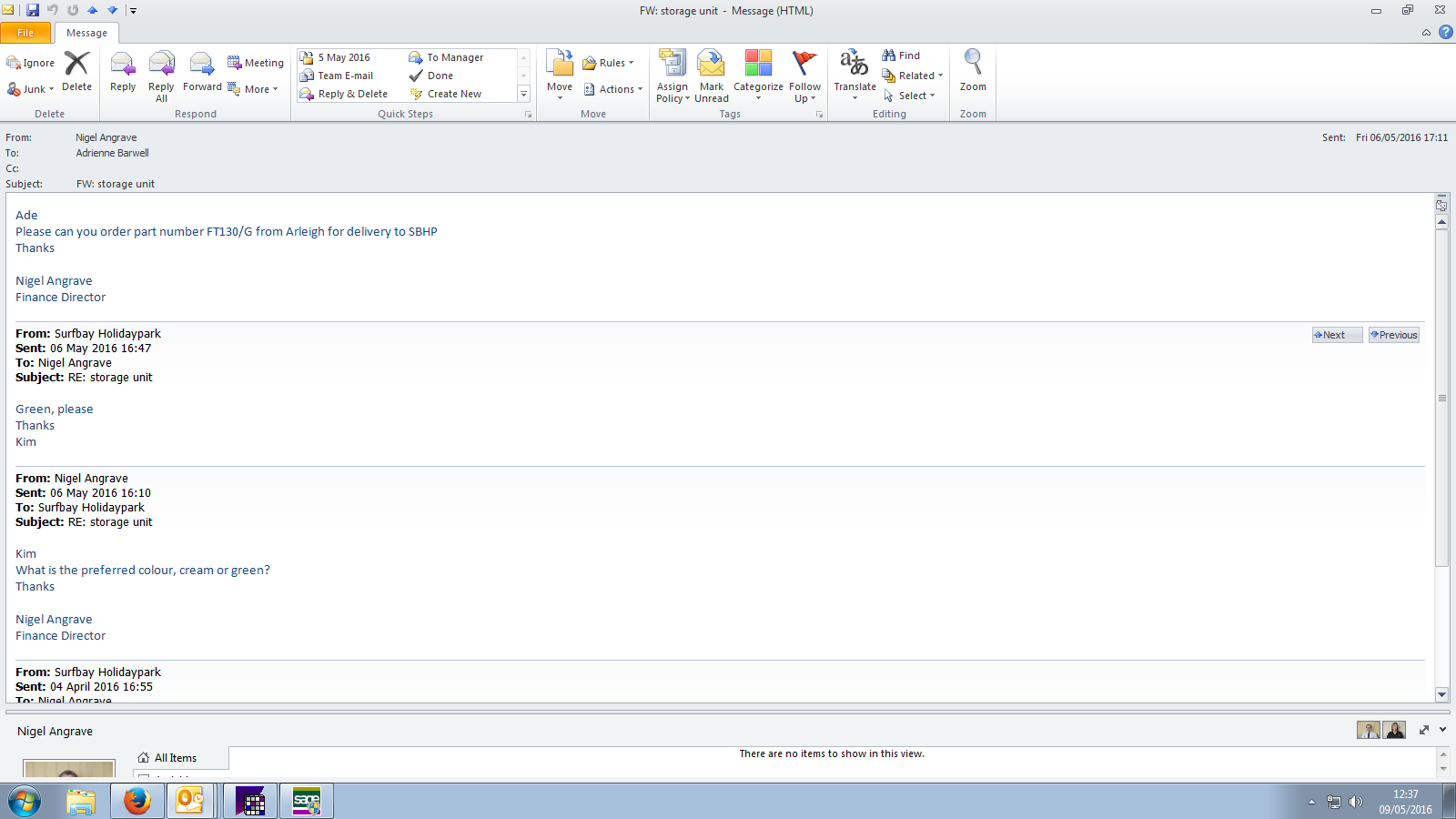Toggle the People Pane expand arrow

pos(1442,730)
